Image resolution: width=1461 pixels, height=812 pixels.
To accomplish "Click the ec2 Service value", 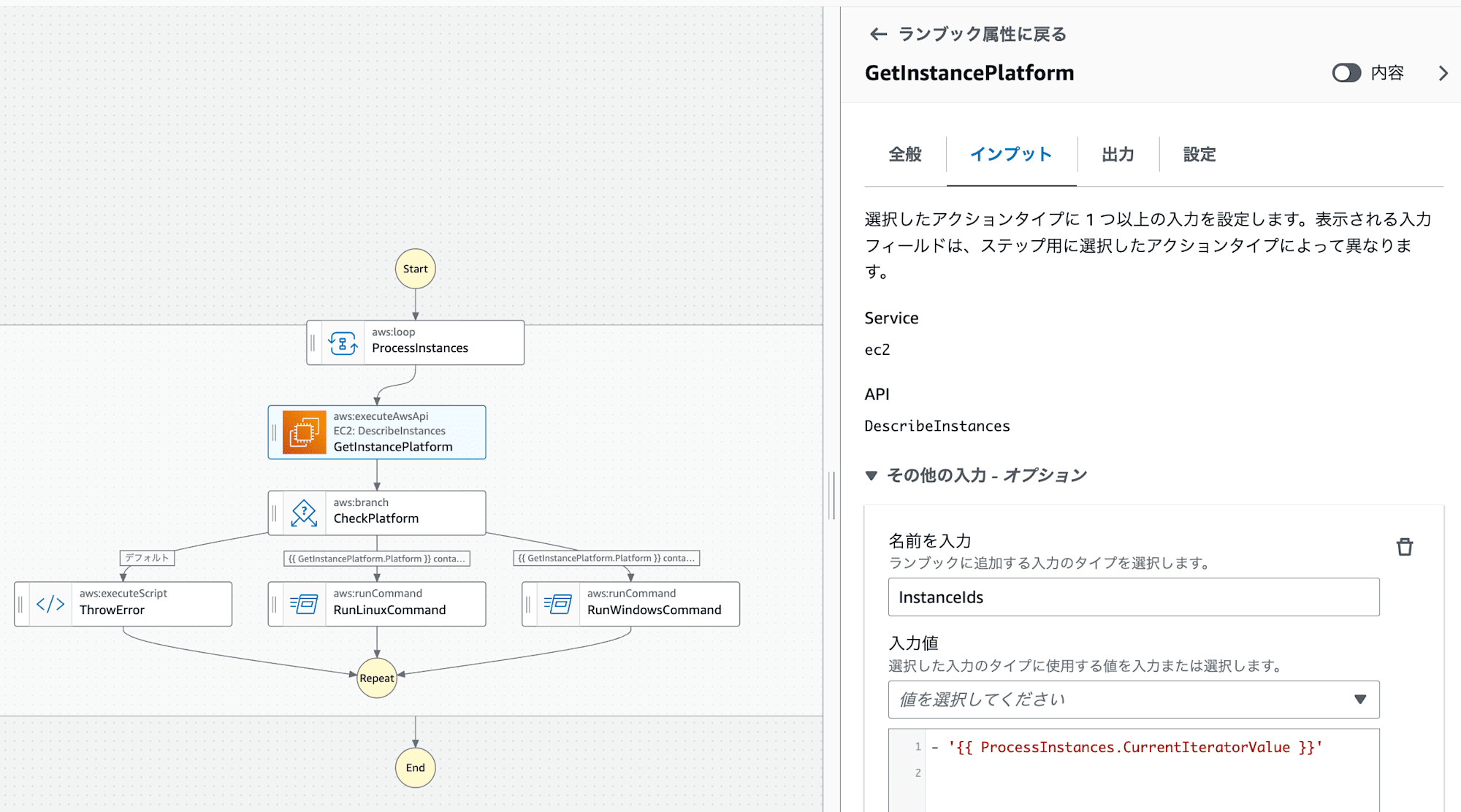I will (x=877, y=350).
